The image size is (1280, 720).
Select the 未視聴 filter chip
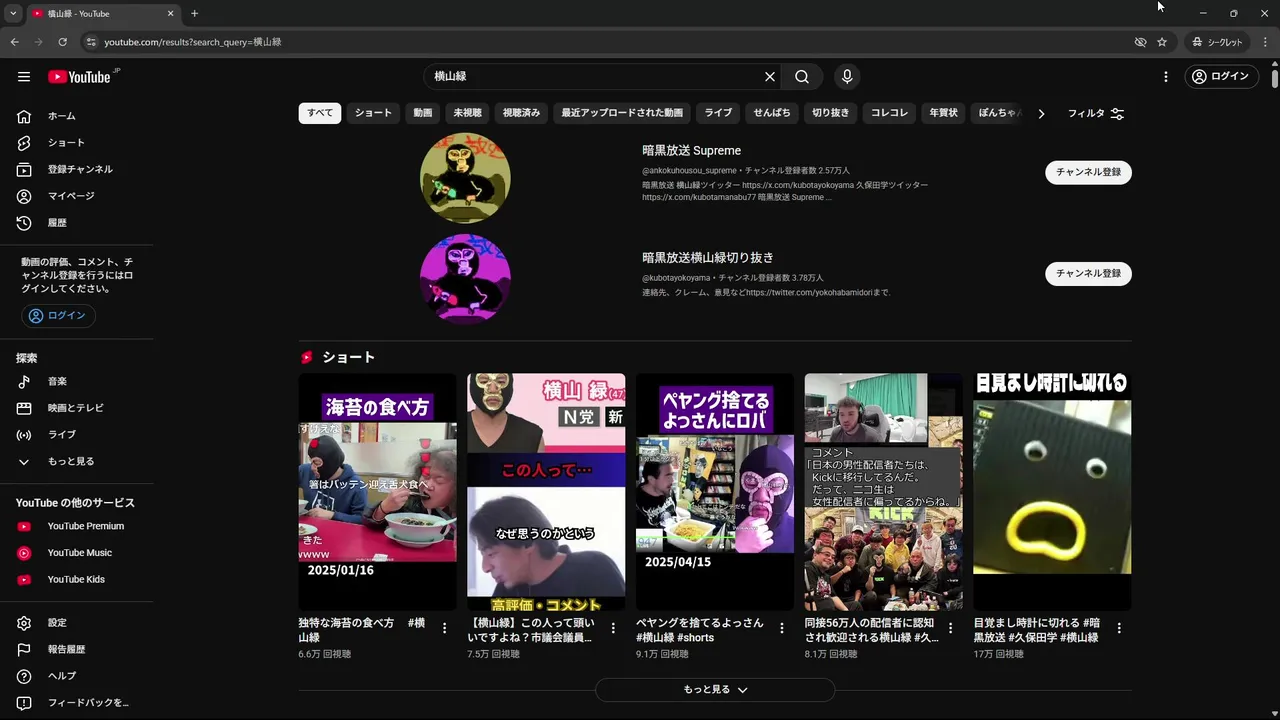coord(467,113)
